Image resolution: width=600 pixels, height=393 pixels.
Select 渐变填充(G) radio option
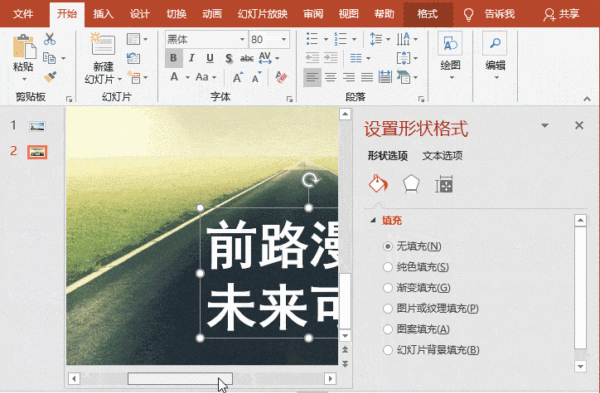pos(417,287)
